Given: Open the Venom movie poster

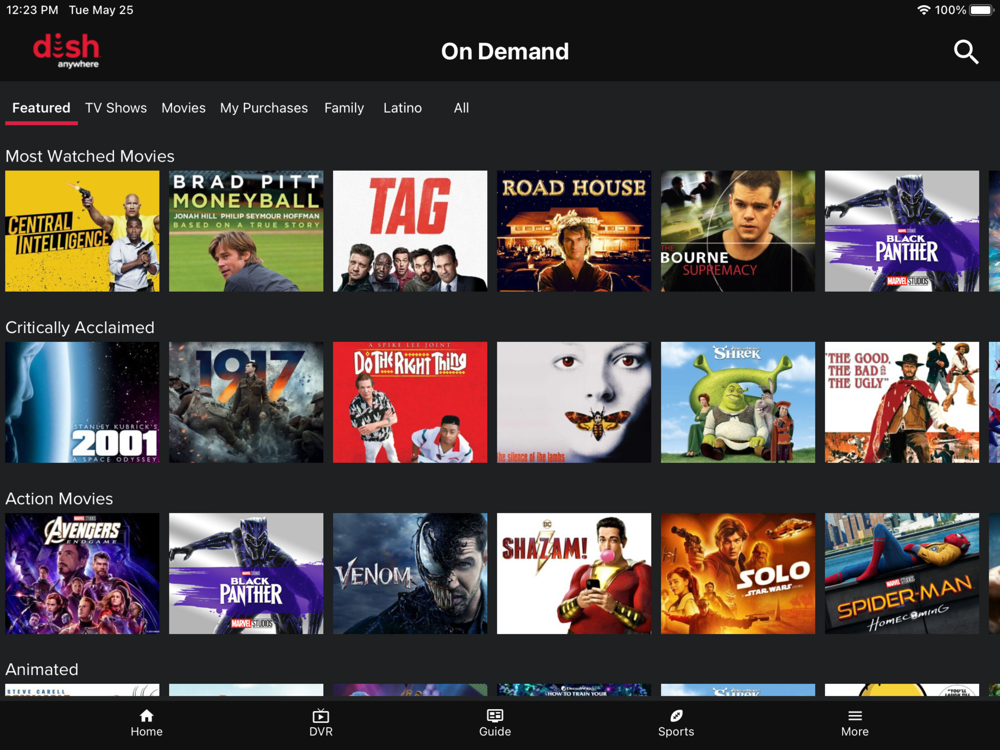Looking at the screenshot, I should coord(410,573).
